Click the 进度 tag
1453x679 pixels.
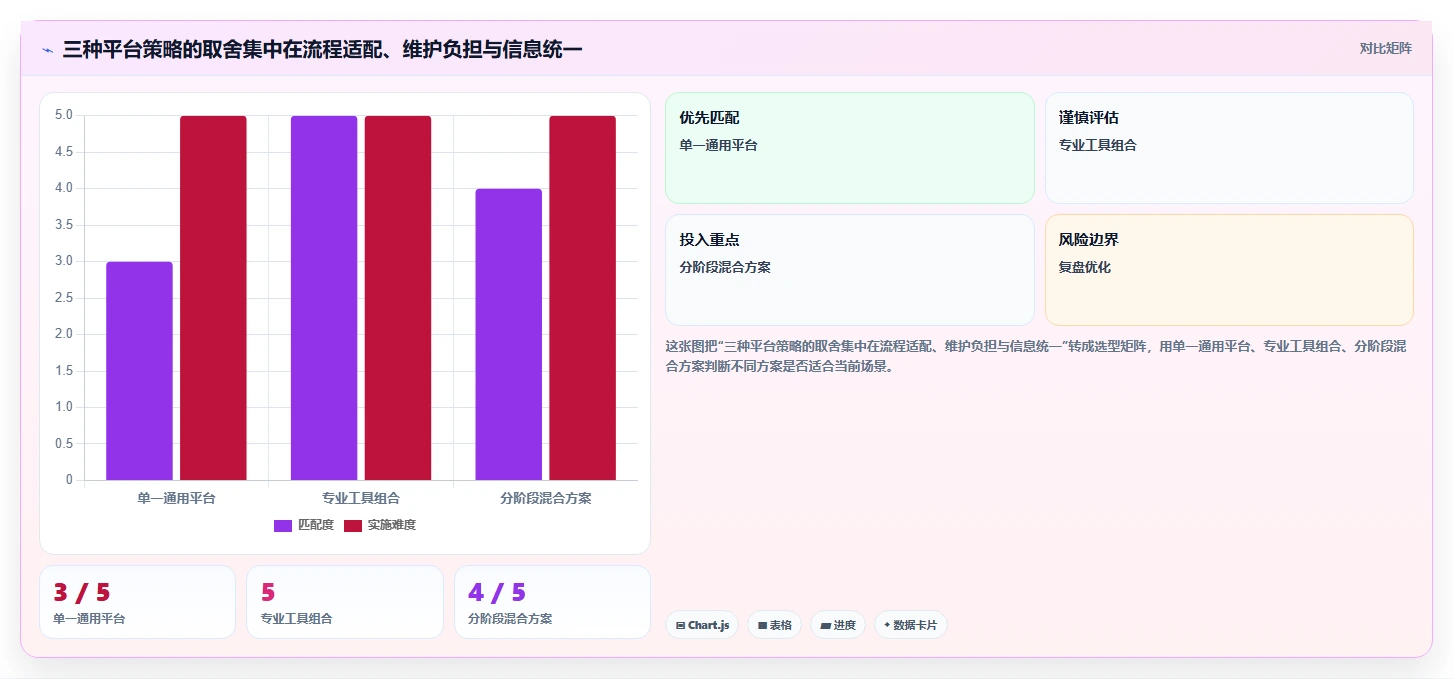pyautogui.click(x=838, y=625)
